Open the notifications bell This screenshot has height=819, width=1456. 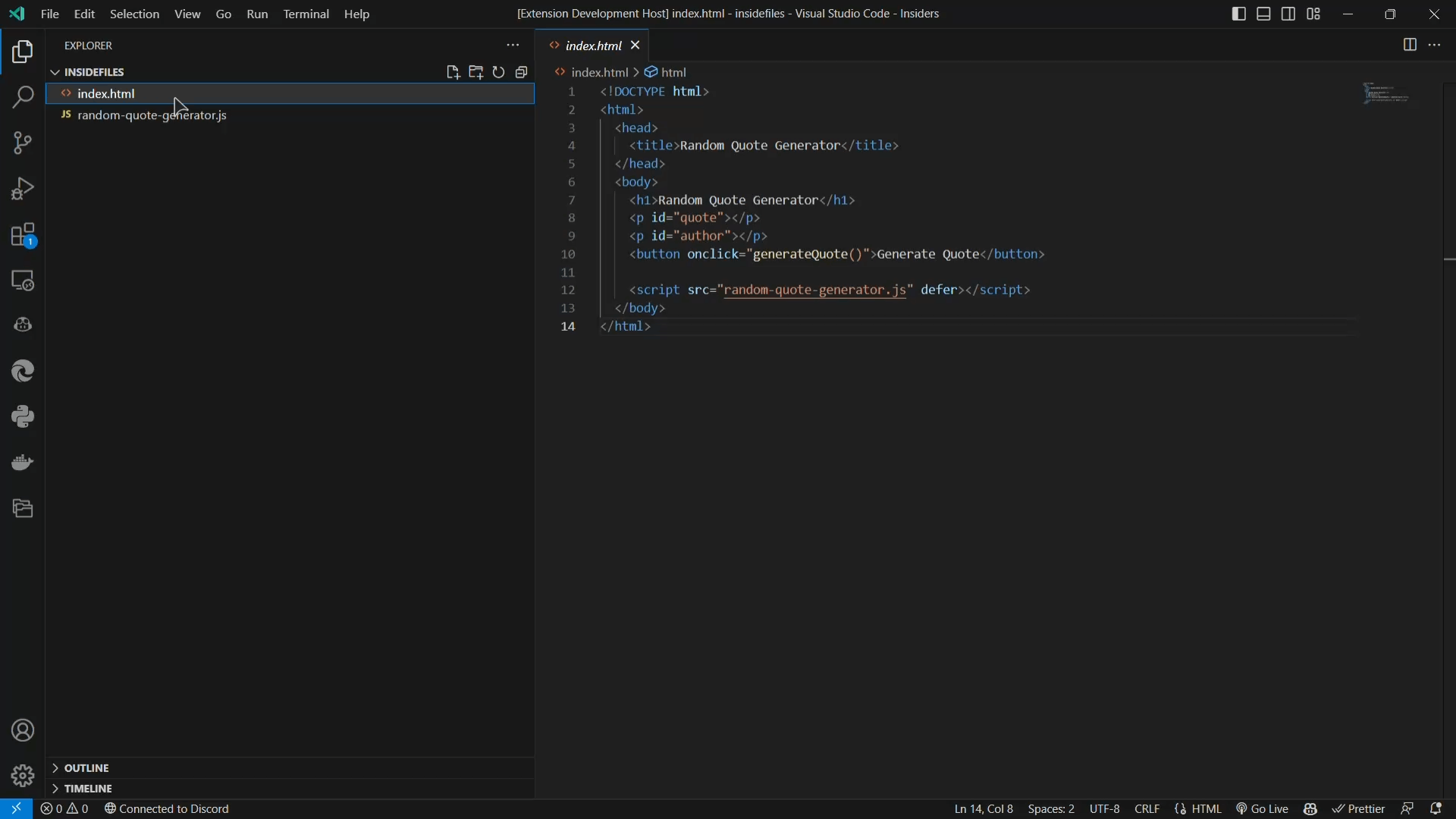coord(1437,809)
